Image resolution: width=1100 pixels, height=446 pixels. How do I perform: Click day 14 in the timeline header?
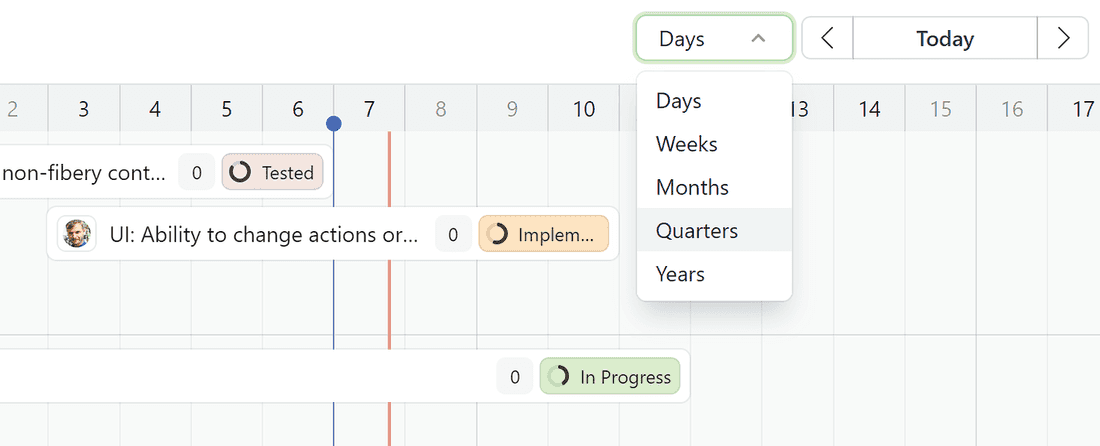(x=870, y=109)
